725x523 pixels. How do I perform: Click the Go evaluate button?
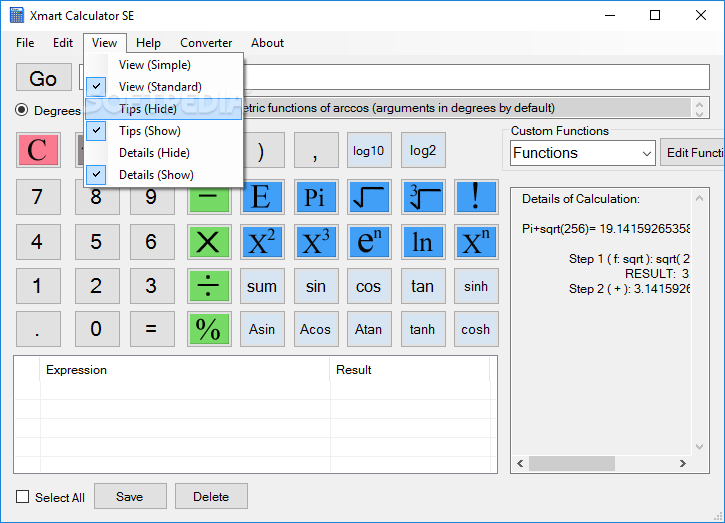point(44,77)
